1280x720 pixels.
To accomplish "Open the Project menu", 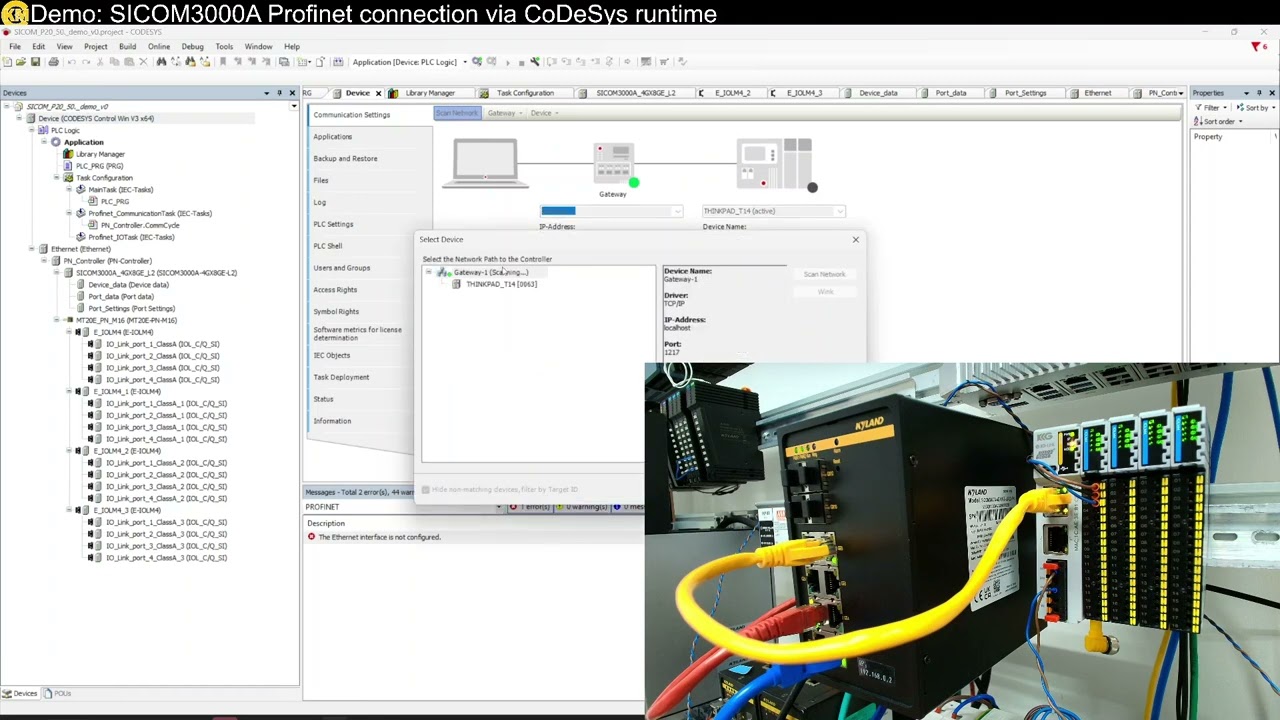I will (x=96, y=47).
